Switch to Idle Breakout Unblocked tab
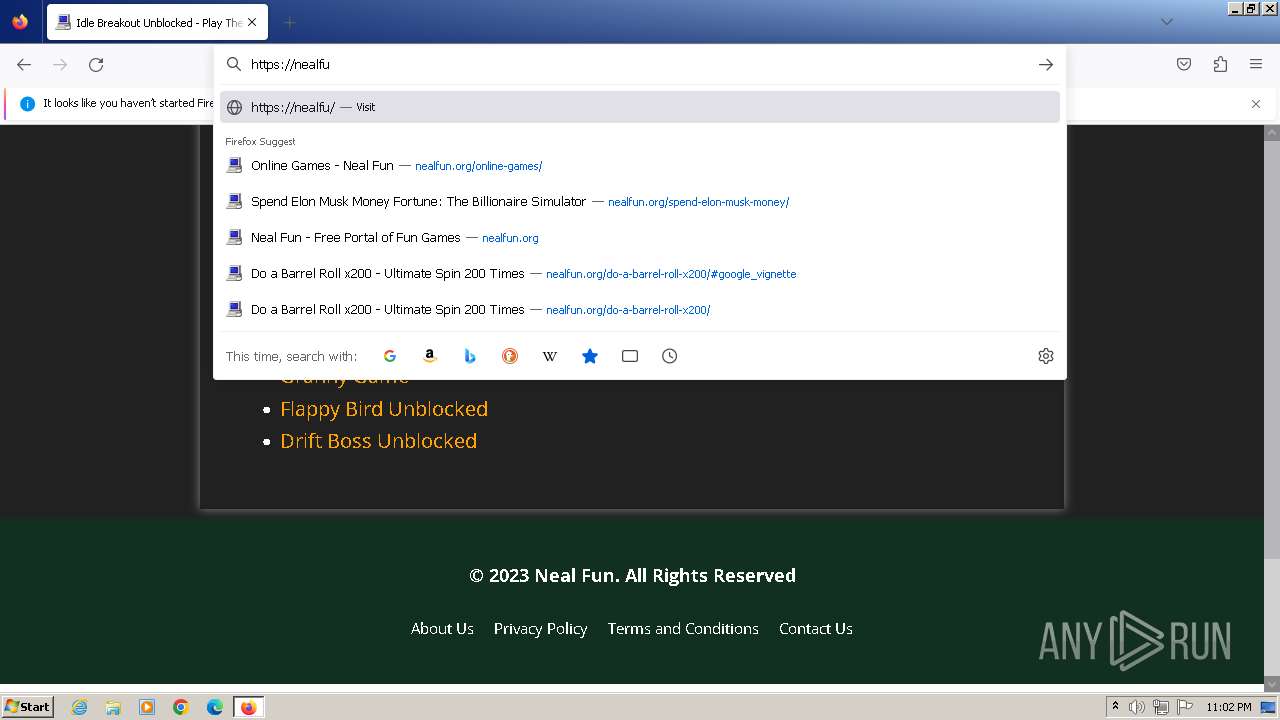This screenshot has width=1280, height=720. coord(155,22)
